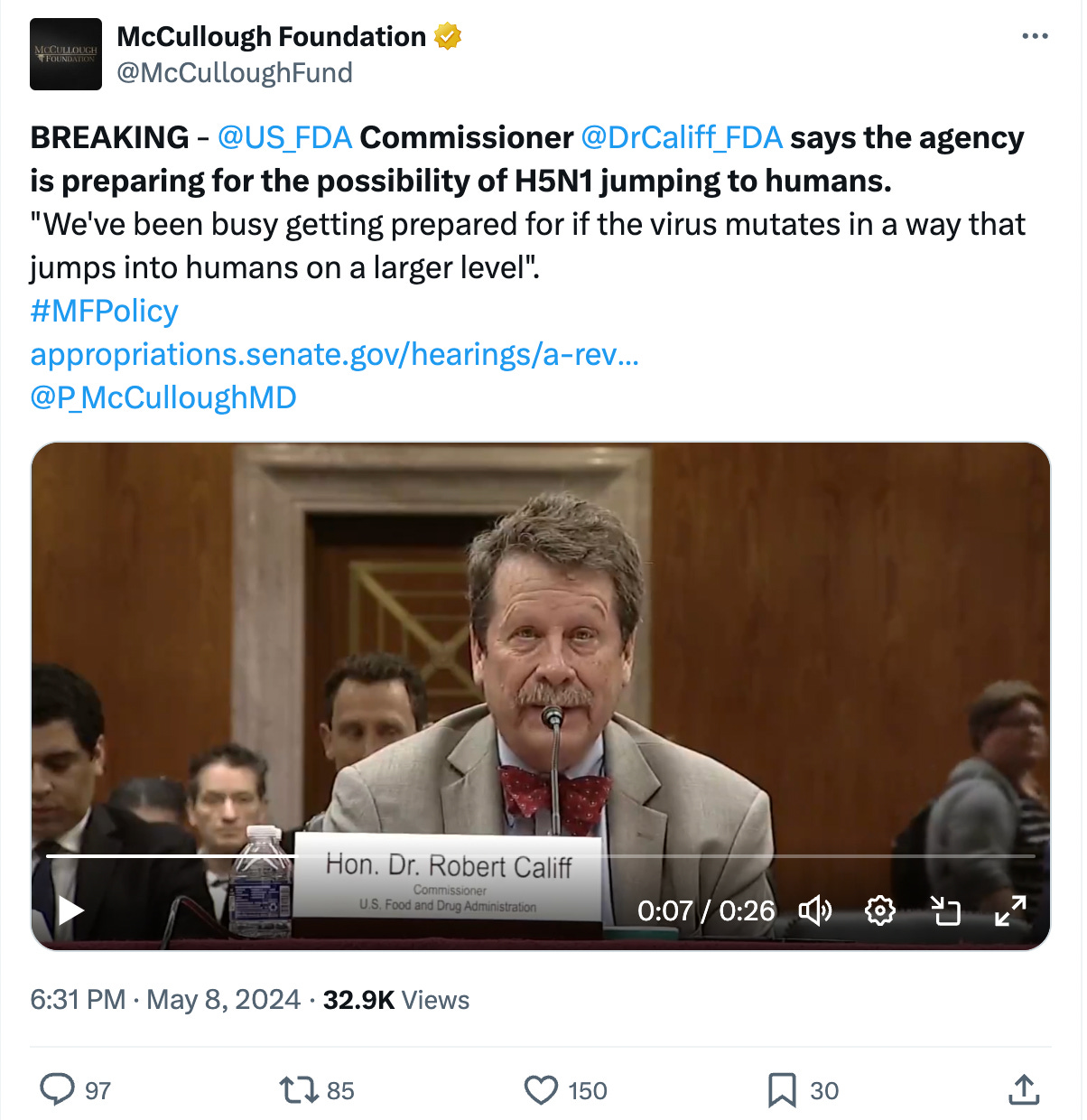Open video settings gear

[x=880, y=910]
